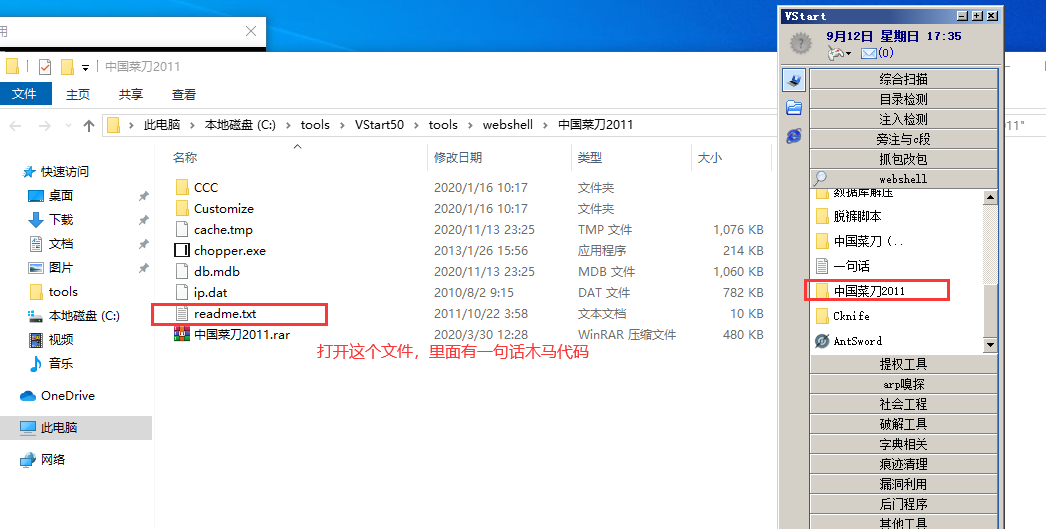The image size is (1046, 529).
Task: Click the properties checkmark icon in quick access toolbar
Action: tap(45, 67)
